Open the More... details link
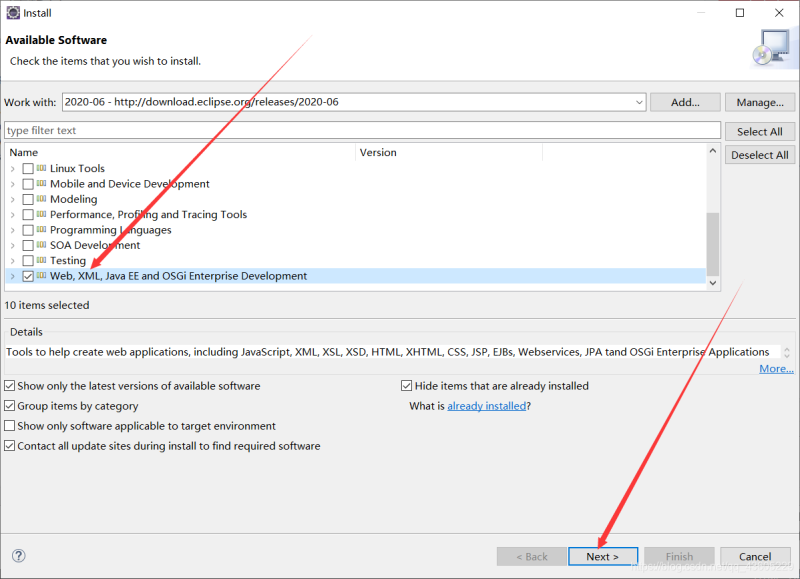800x579 pixels. [x=776, y=368]
